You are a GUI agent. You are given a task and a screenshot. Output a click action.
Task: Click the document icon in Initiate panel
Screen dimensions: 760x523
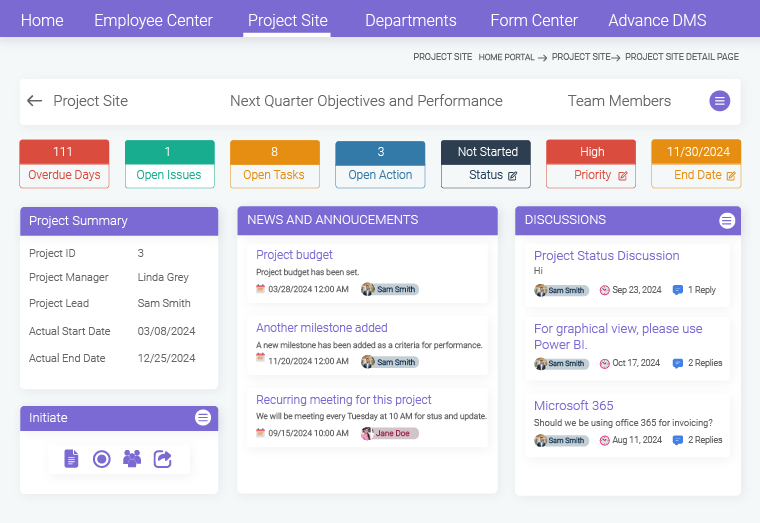click(x=71, y=459)
